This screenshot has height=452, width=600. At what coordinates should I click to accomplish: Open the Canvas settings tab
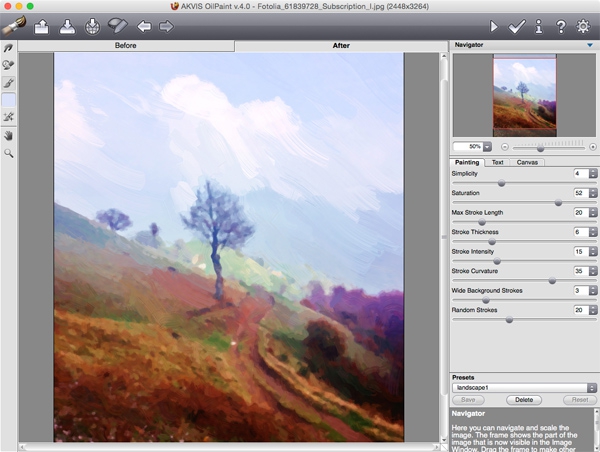pos(527,162)
